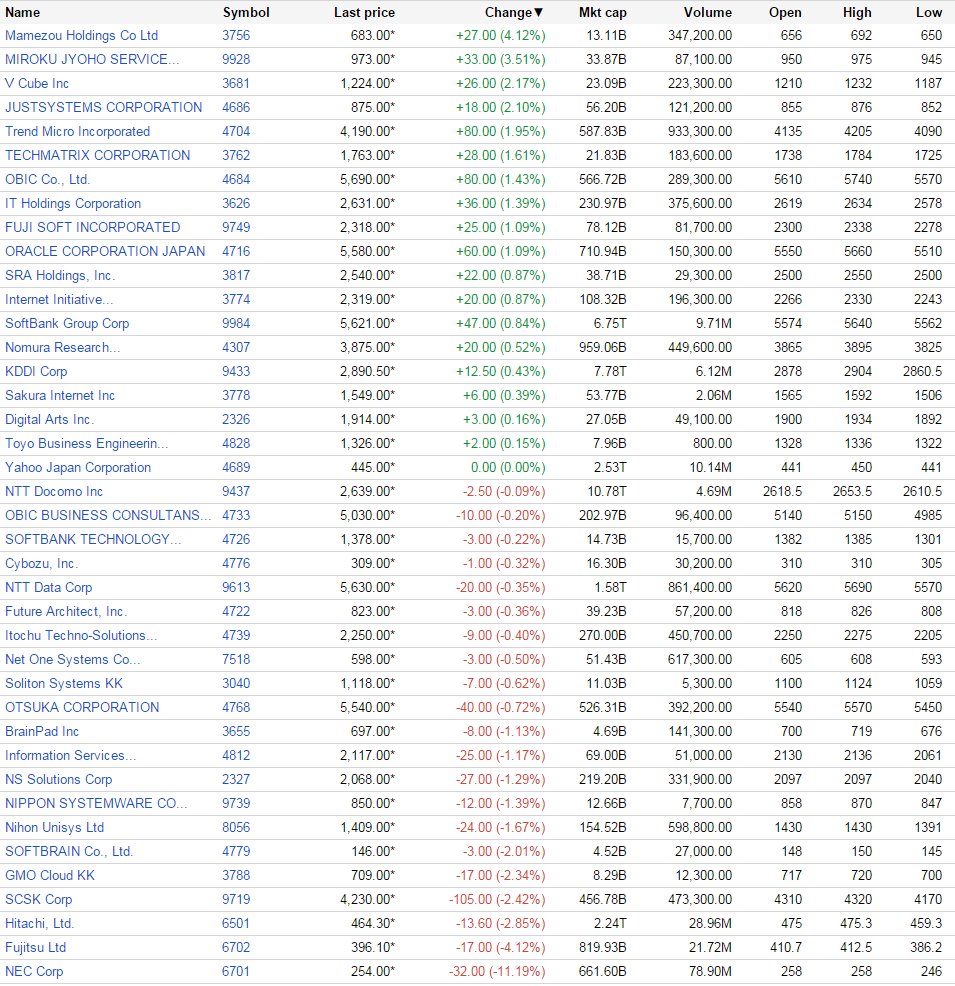
Task: Open Mamezou Holdings Co Ltd link
Action: 82,36
